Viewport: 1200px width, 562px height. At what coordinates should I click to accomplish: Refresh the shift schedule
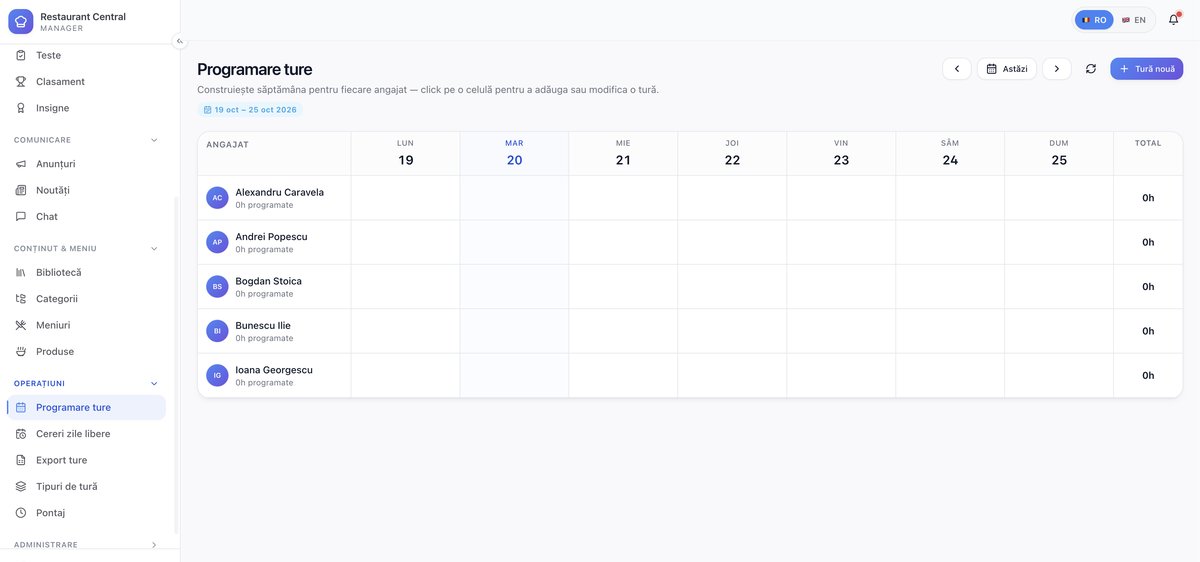(1091, 69)
